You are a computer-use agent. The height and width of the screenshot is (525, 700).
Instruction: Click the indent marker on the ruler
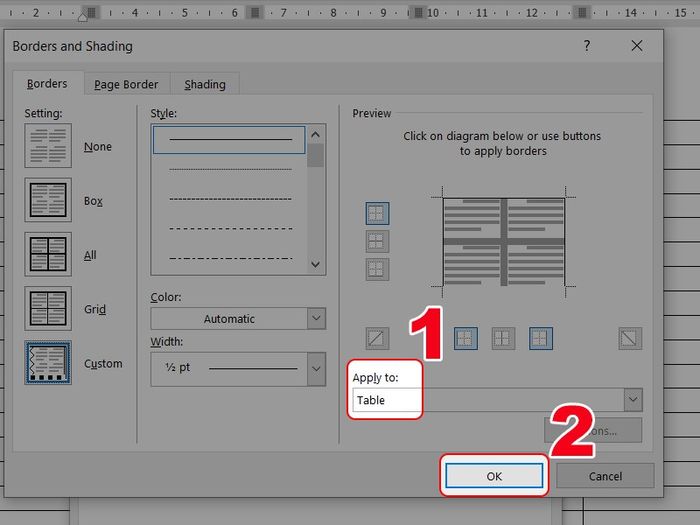click(x=83, y=17)
